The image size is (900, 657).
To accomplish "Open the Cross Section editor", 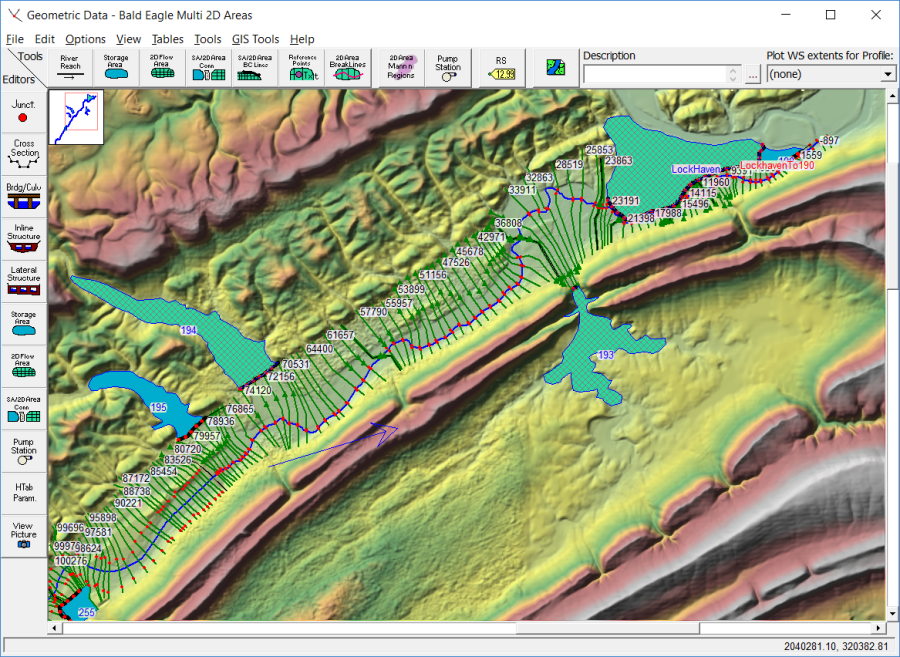I will pyautogui.click(x=23, y=152).
